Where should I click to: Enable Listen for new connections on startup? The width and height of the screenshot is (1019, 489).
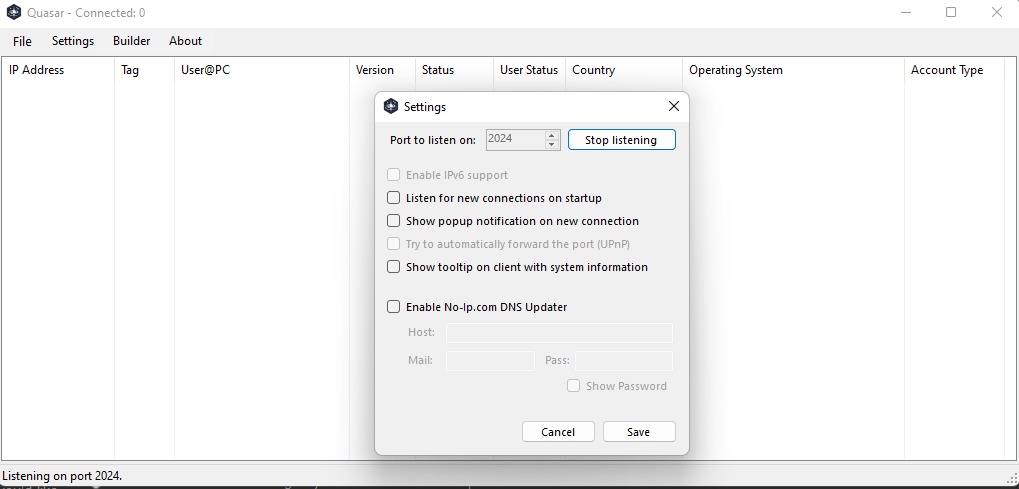point(393,198)
